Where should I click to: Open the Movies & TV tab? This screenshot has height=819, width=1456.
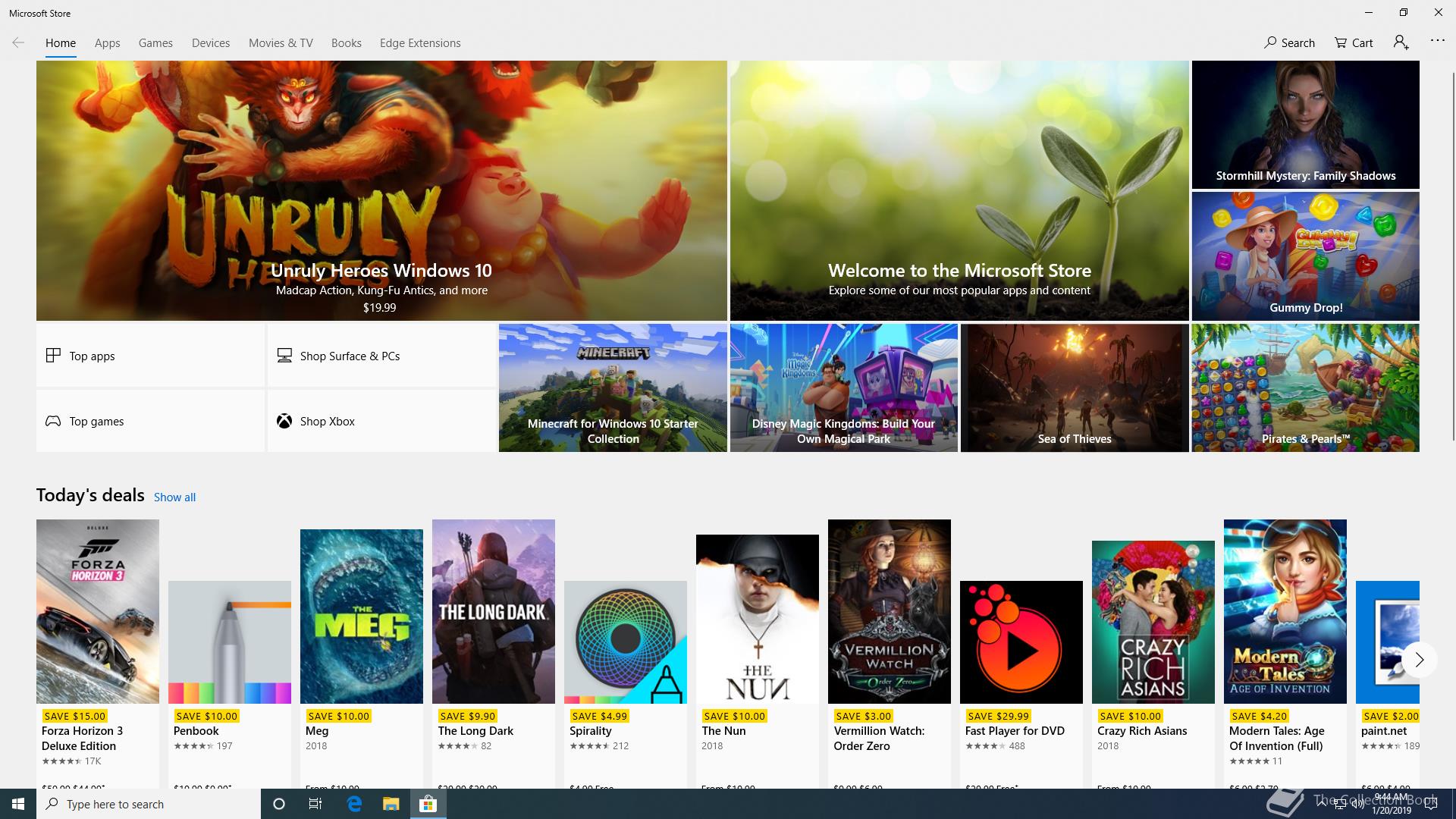[281, 43]
